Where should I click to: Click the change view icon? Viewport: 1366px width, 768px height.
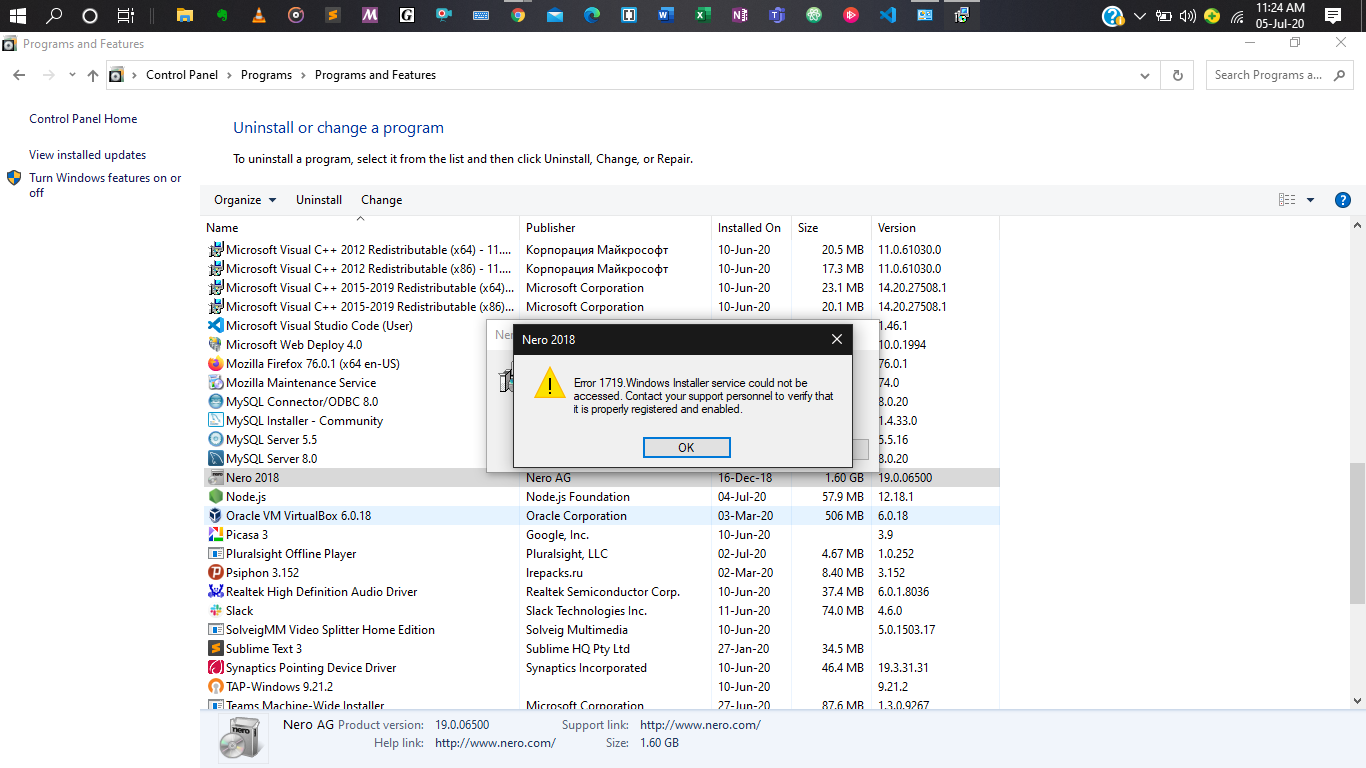1287,200
